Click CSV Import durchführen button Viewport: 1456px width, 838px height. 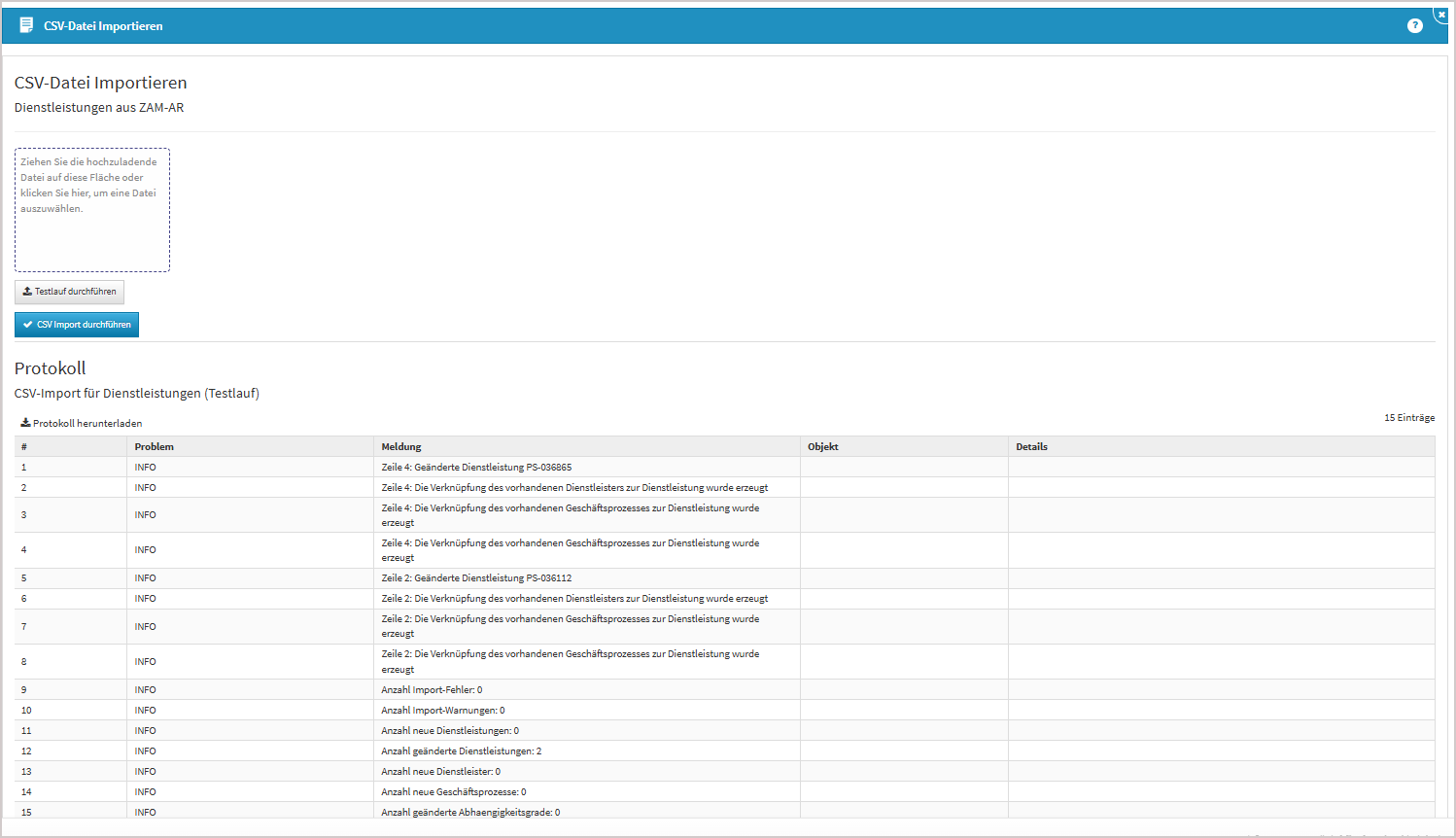[77, 325]
